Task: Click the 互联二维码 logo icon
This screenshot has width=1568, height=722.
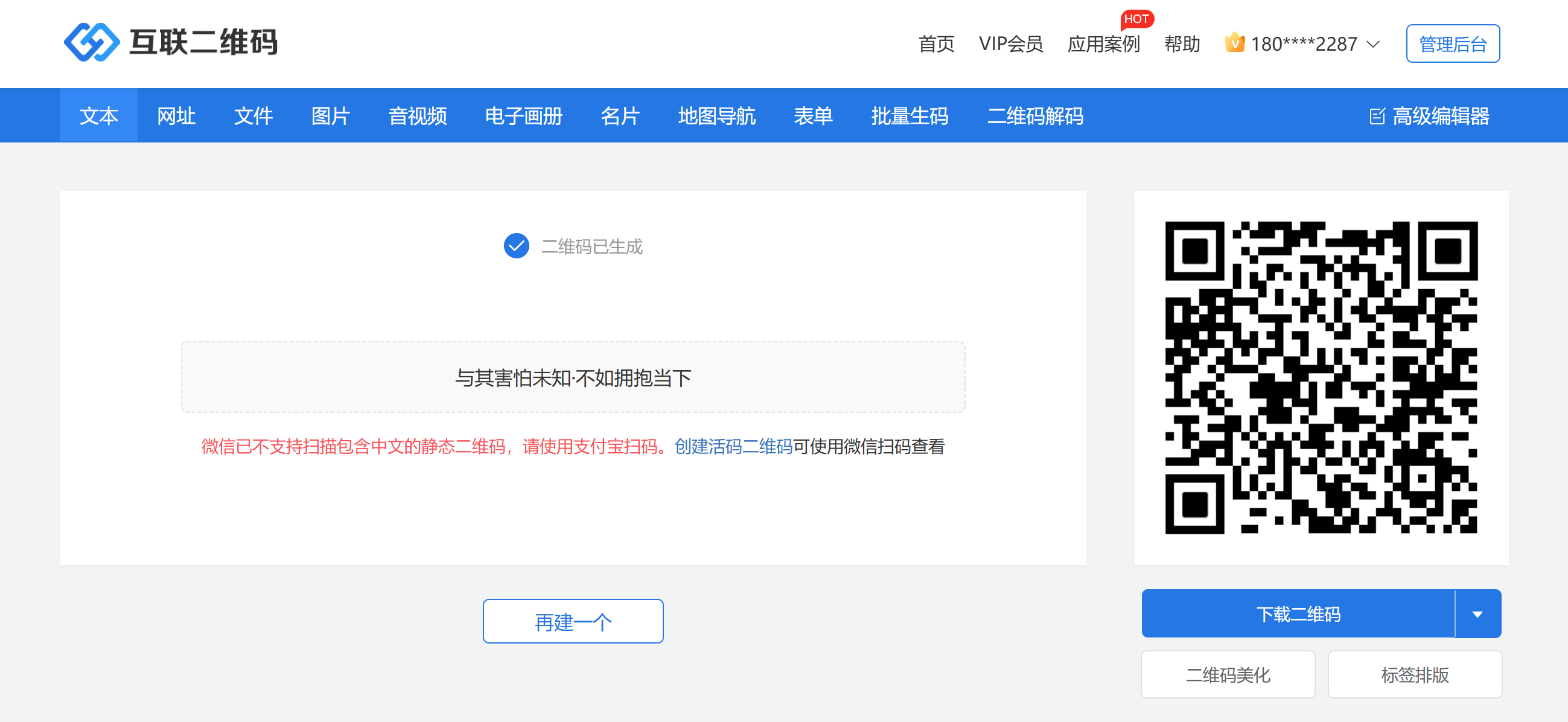Action: 91,42
